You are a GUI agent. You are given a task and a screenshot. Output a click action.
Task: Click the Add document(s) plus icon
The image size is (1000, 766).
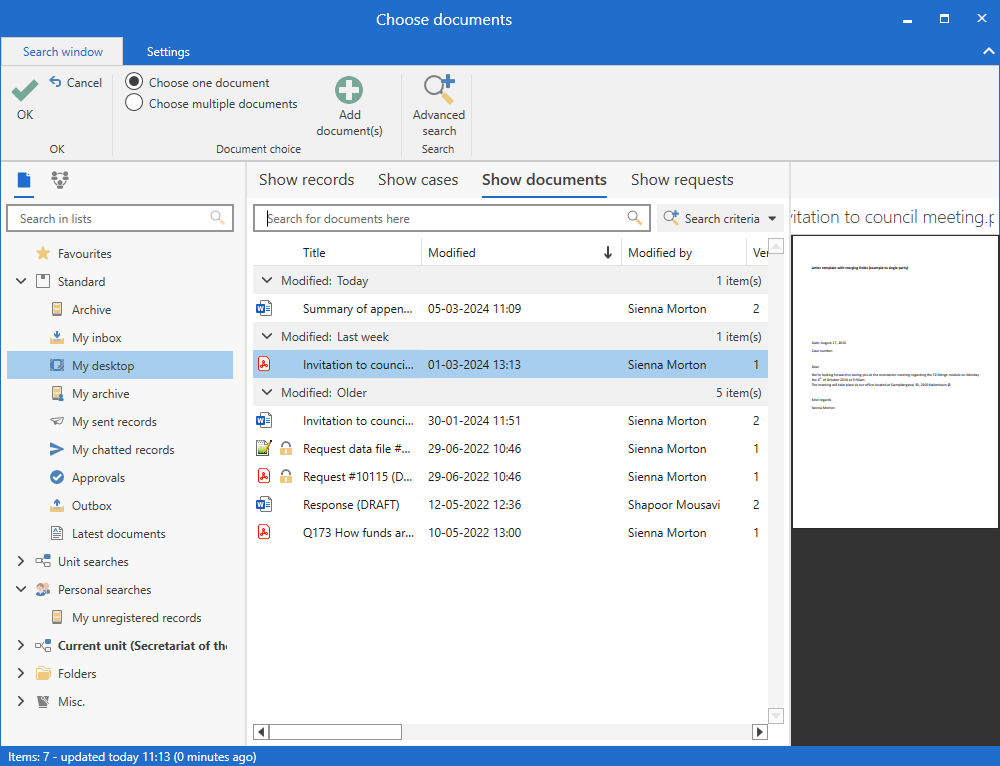coord(349,91)
